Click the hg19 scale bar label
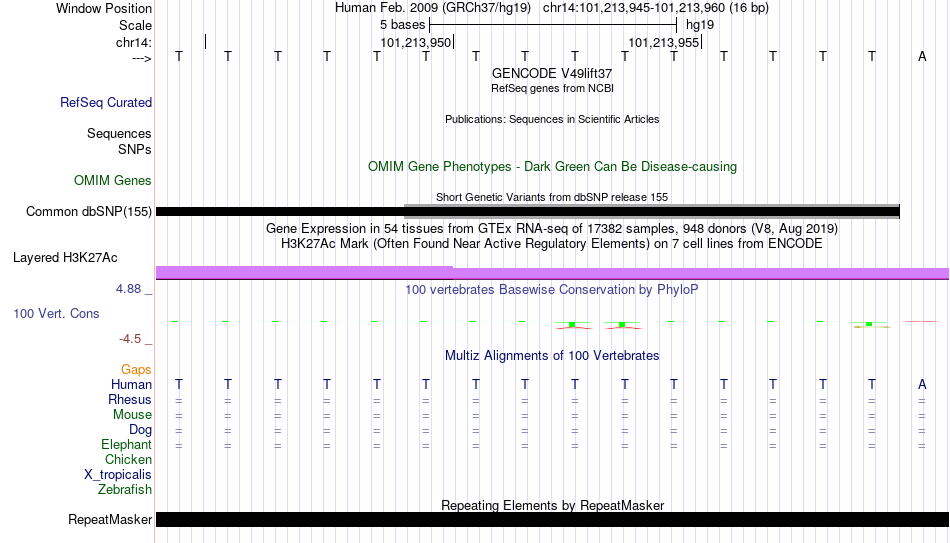 [700, 25]
